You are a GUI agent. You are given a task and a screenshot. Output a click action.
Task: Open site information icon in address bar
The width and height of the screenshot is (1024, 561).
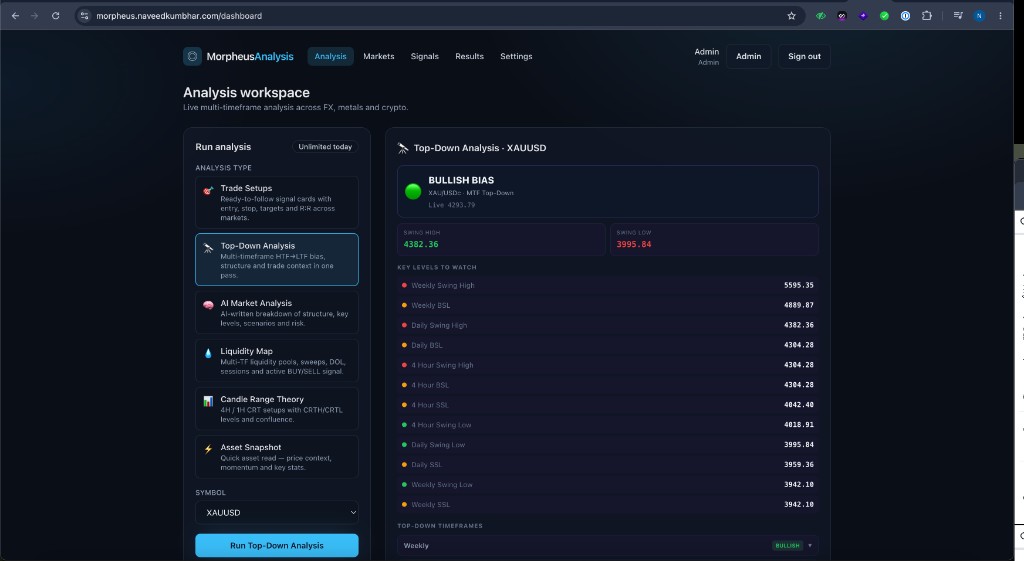pyautogui.click(x=84, y=16)
